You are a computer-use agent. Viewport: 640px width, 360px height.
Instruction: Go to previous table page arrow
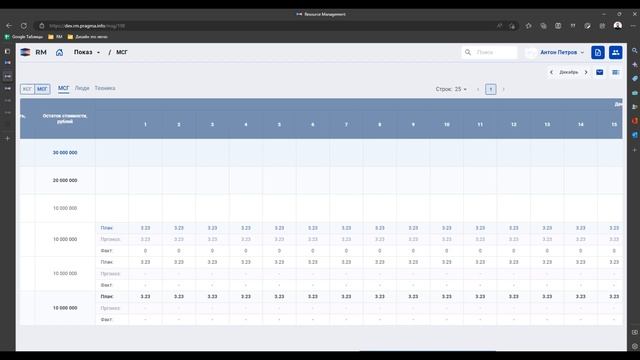(x=478, y=89)
